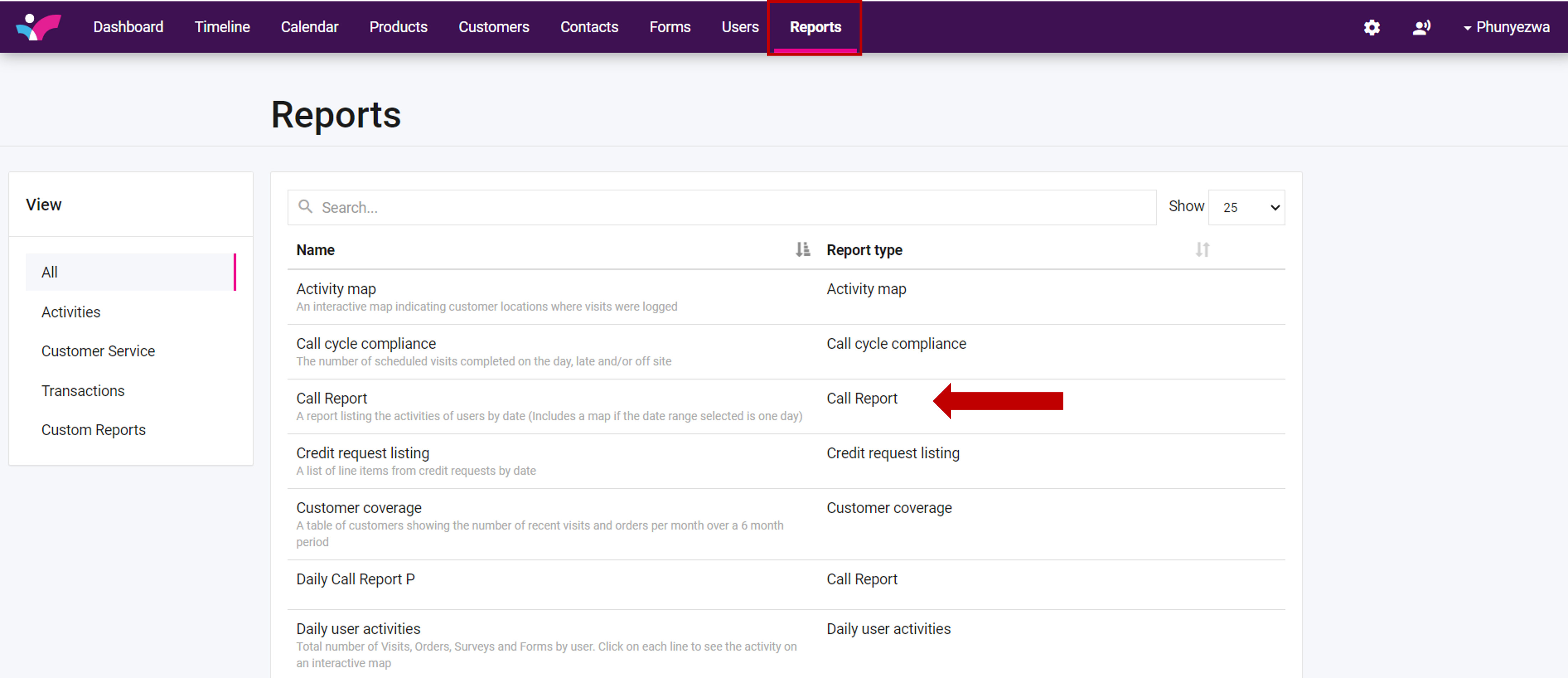Open the Dashboard menu item
Screen dimensions: 1568x678
(x=128, y=27)
